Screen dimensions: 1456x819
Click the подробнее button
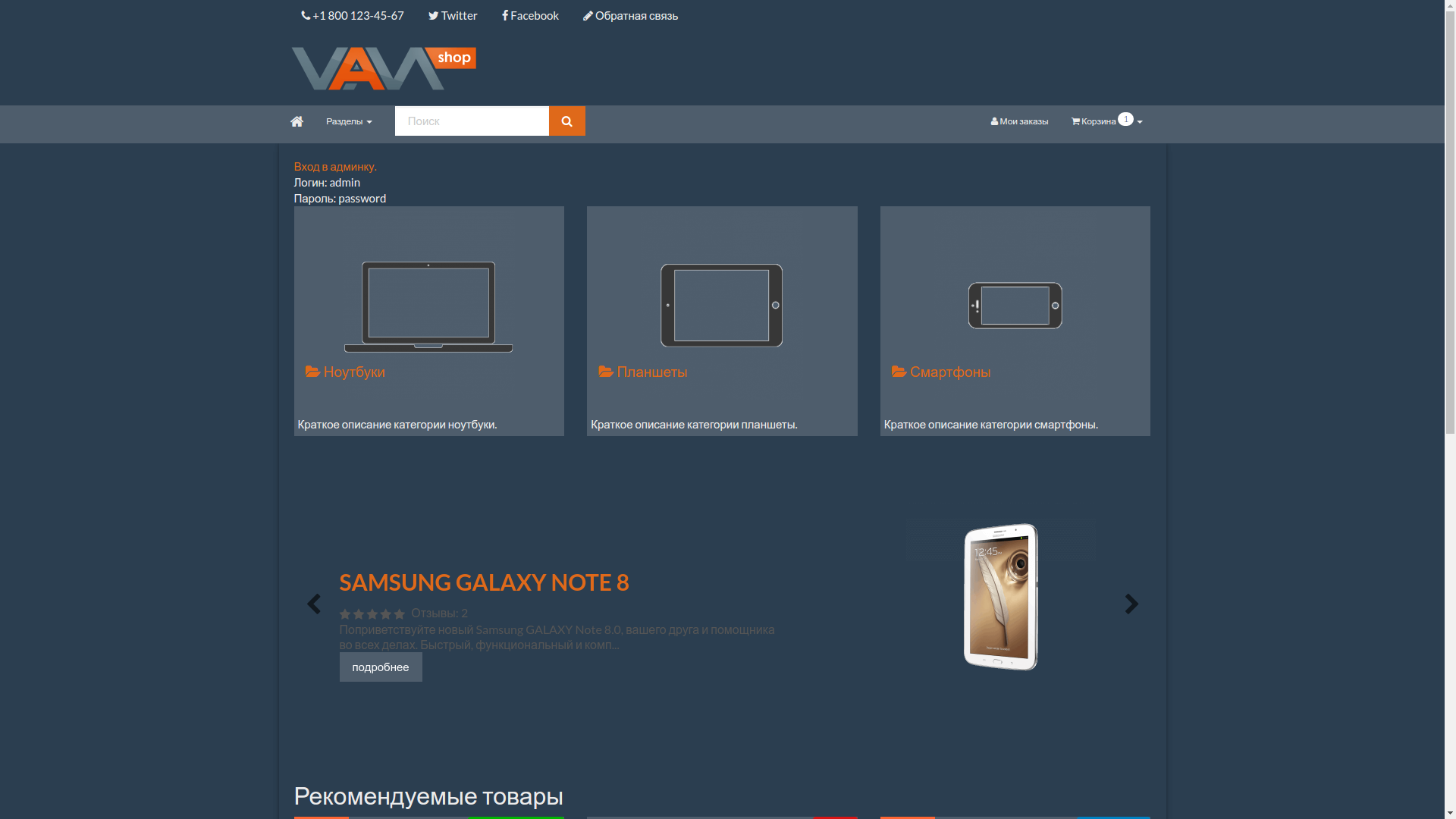point(381,667)
